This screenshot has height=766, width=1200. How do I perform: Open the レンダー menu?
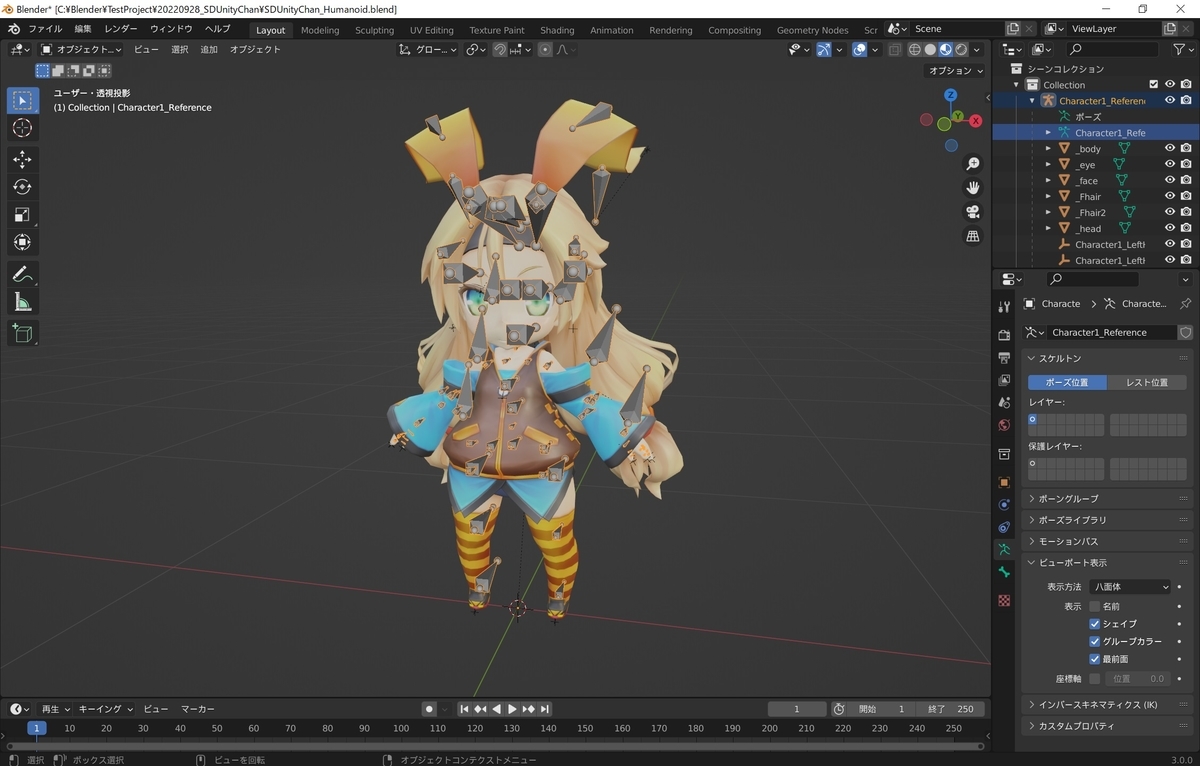[121, 30]
